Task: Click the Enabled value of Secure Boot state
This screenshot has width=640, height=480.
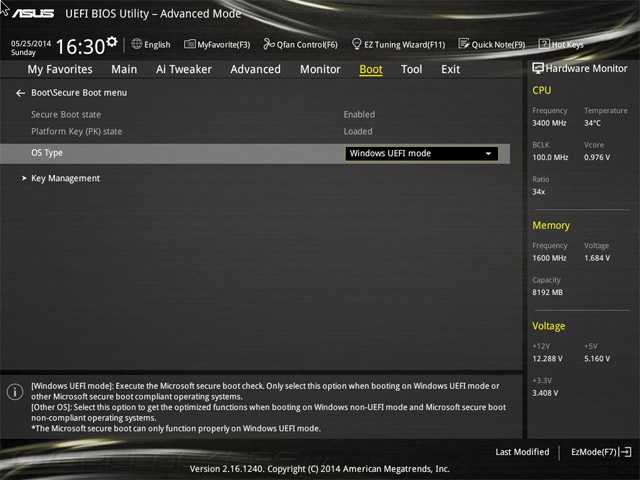Action: pos(359,115)
